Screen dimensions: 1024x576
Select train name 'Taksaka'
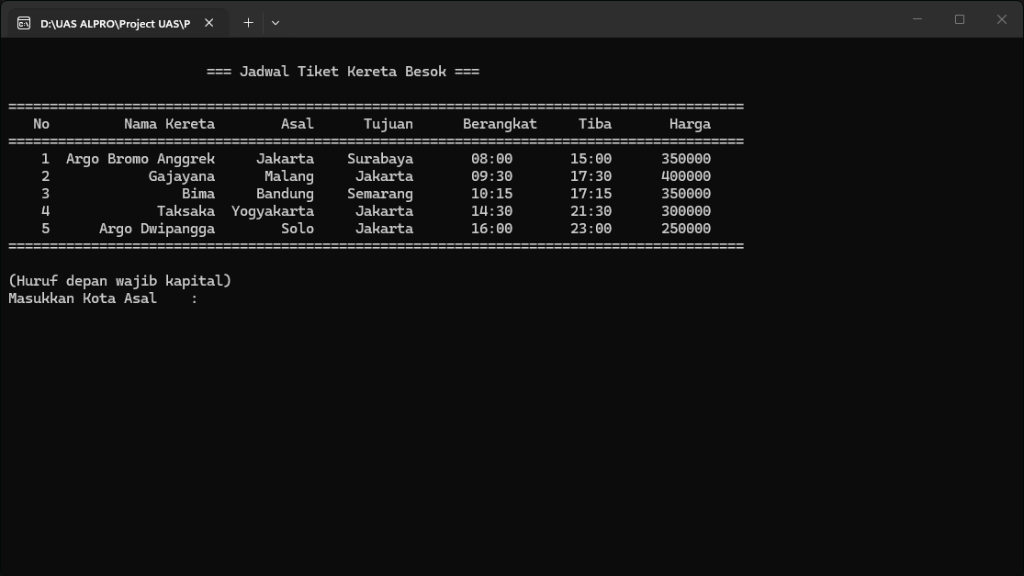[186, 211]
